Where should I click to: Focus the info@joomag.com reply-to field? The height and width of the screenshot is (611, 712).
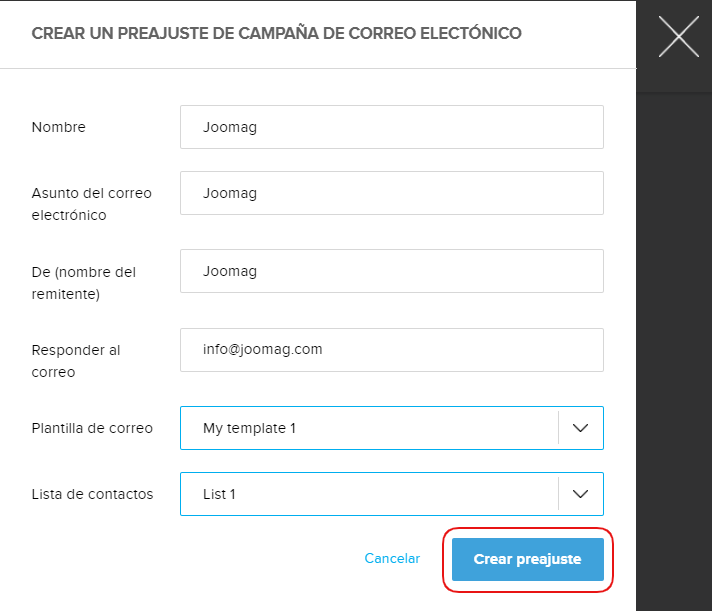pos(392,350)
